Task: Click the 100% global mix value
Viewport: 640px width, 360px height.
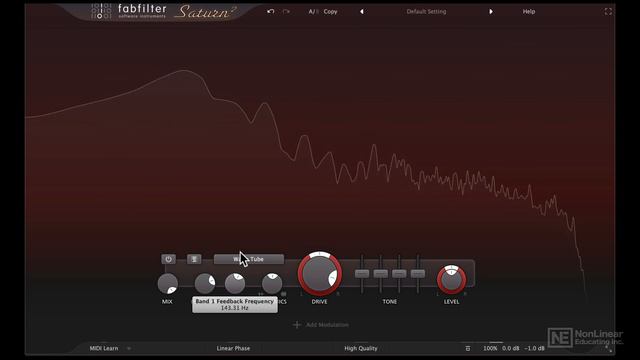Action: [x=490, y=348]
